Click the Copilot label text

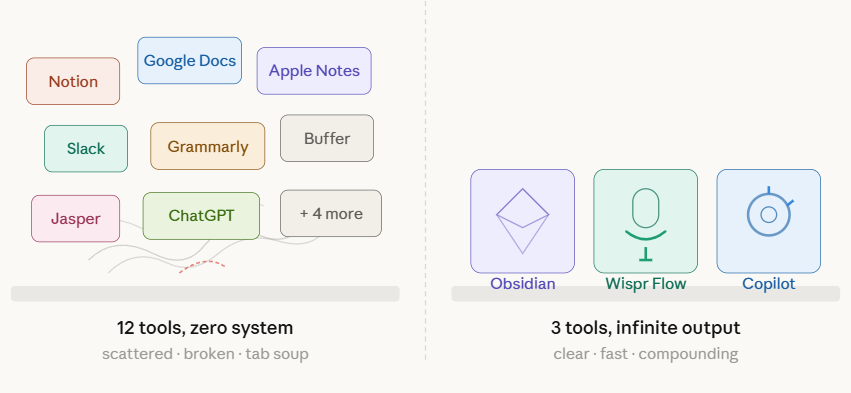coord(769,283)
